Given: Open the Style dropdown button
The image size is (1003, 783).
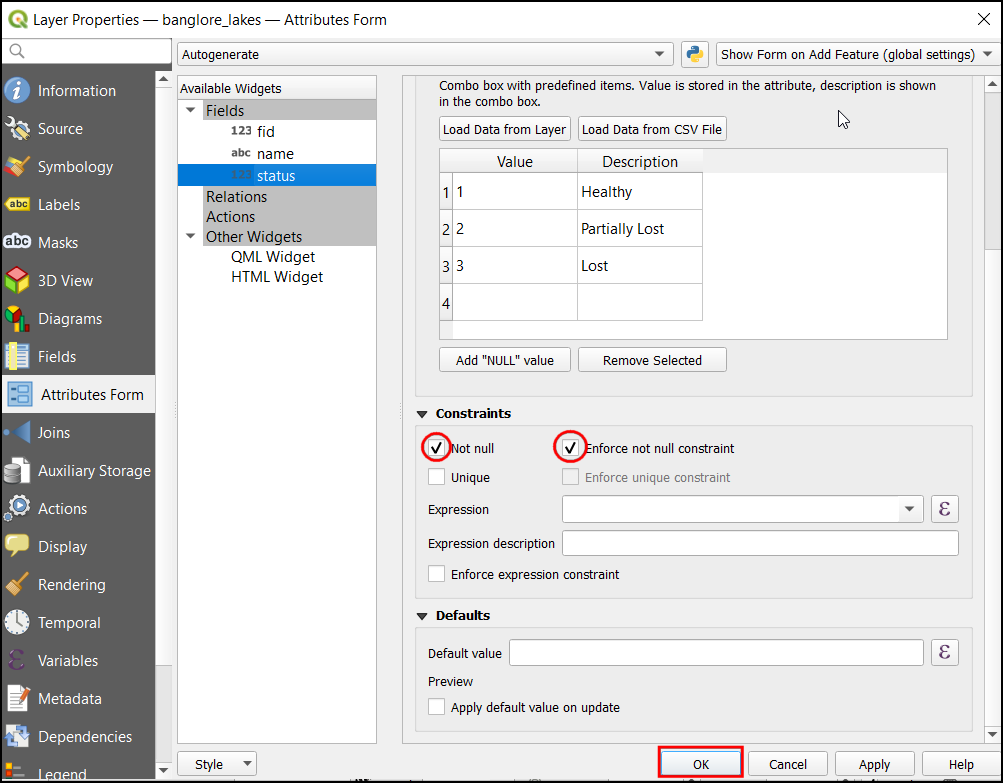Looking at the screenshot, I should point(217,764).
